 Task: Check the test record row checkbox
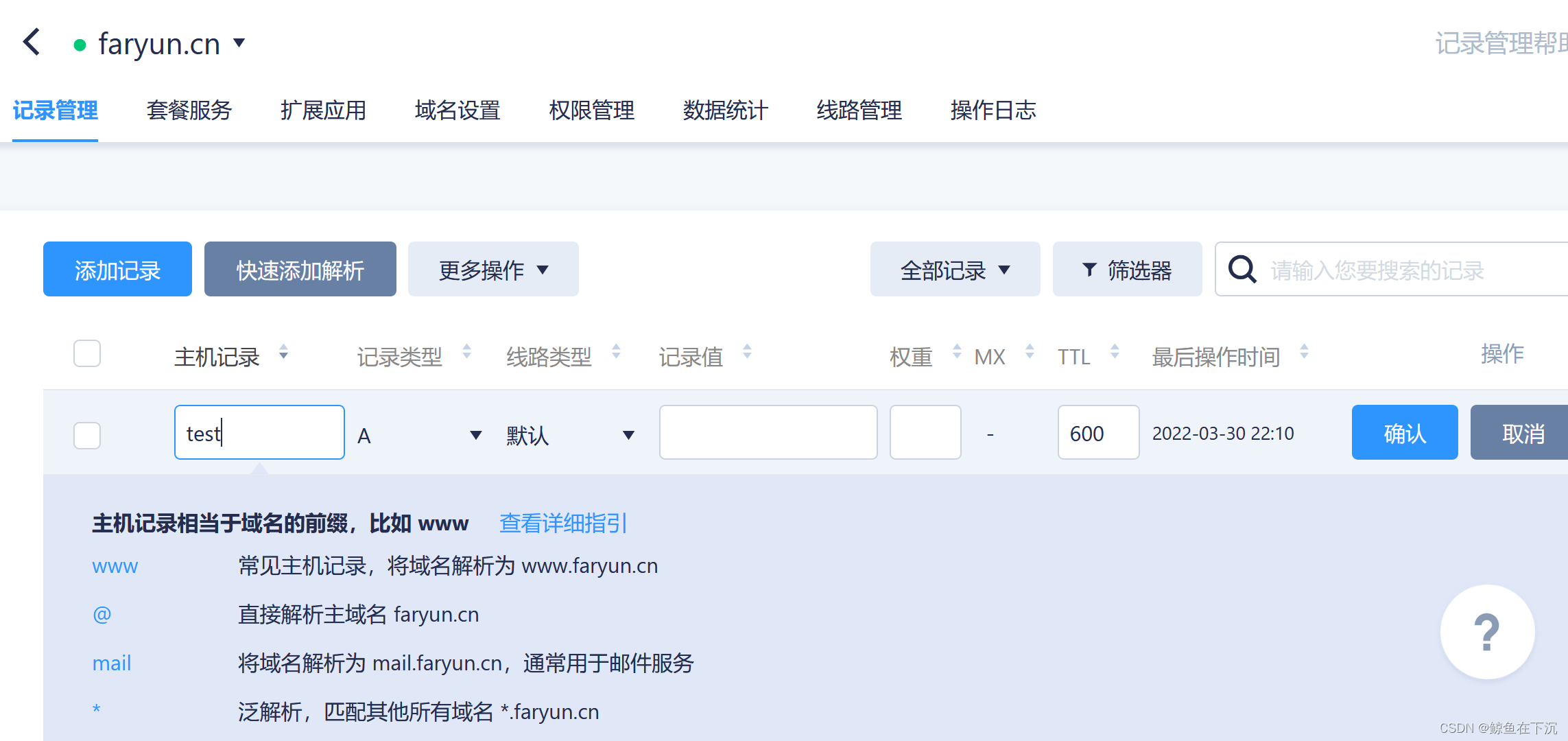pyautogui.click(x=87, y=435)
